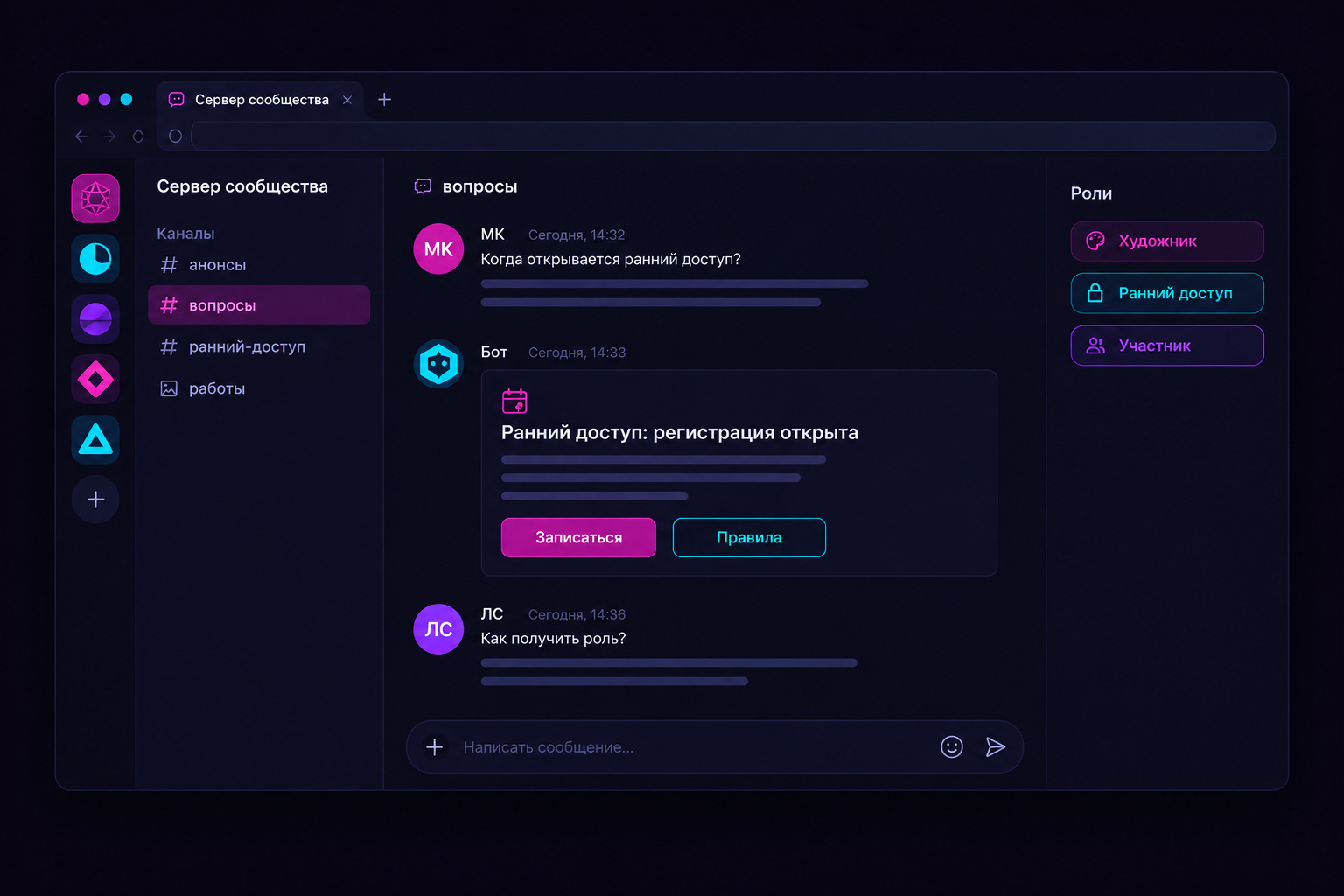Viewport: 1344px width, 896px height.
Task: Click the Каналы section label
Action: point(185,234)
